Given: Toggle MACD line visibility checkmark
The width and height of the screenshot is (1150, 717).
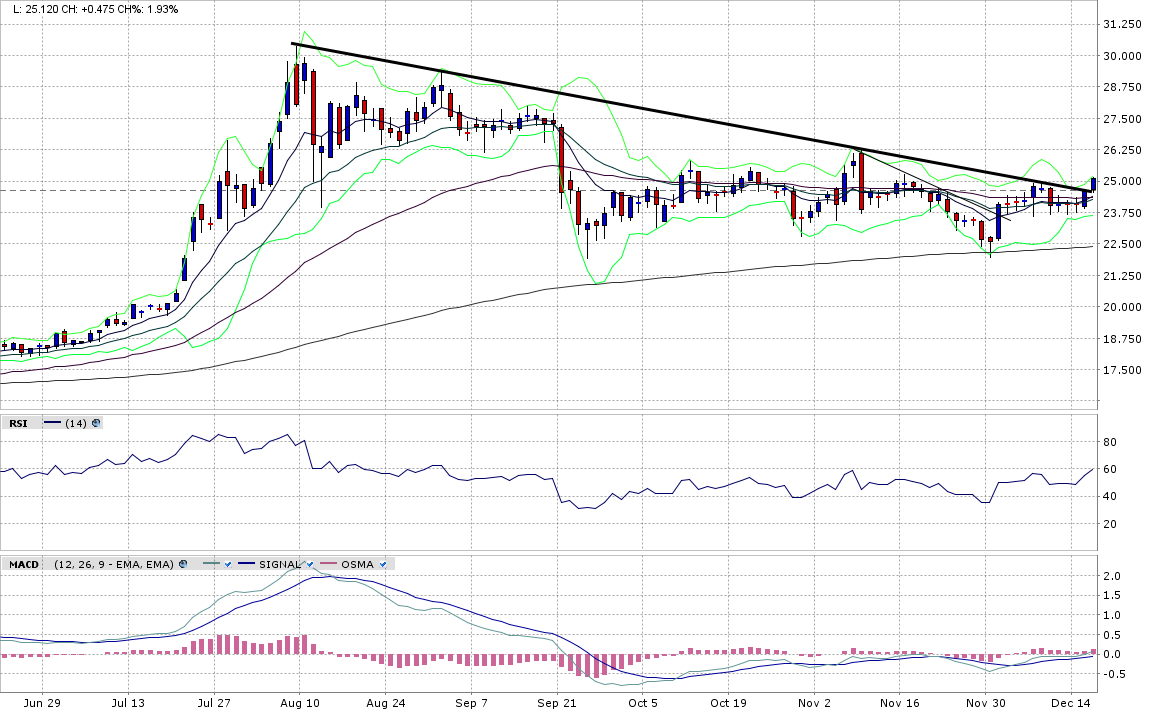Looking at the screenshot, I should tap(228, 565).
